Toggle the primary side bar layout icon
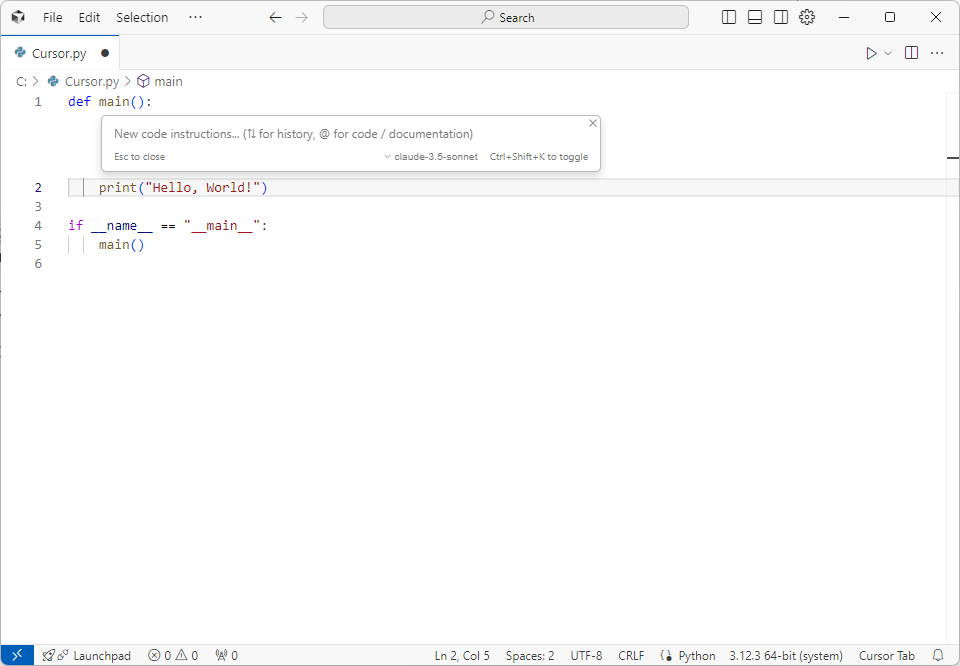The image size is (960, 666). 729,17
